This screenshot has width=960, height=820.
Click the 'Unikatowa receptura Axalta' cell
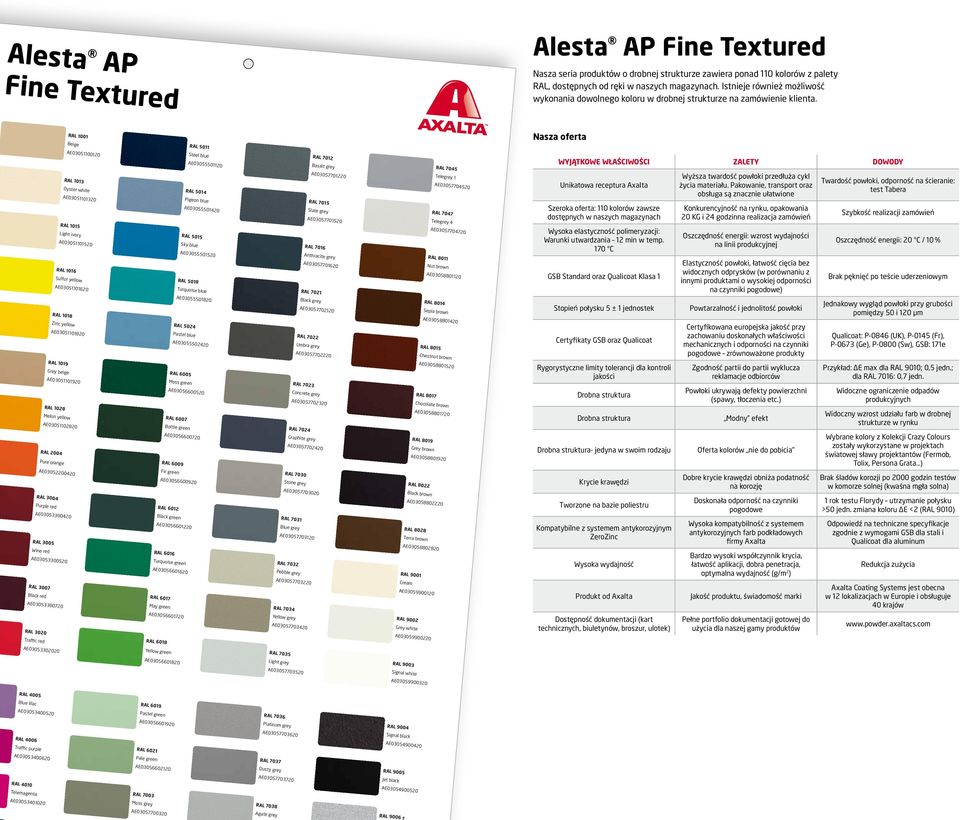coord(604,185)
